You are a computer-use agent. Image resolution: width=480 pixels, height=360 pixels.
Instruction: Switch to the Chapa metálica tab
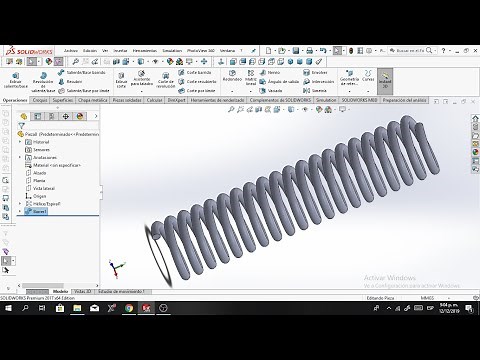click(93, 100)
